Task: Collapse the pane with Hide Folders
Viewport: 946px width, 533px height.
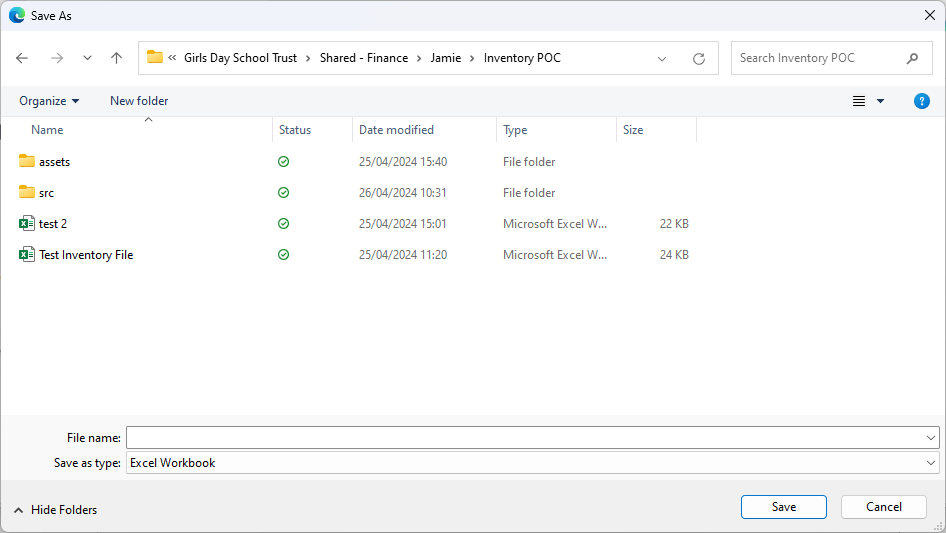Action: coord(55,510)
